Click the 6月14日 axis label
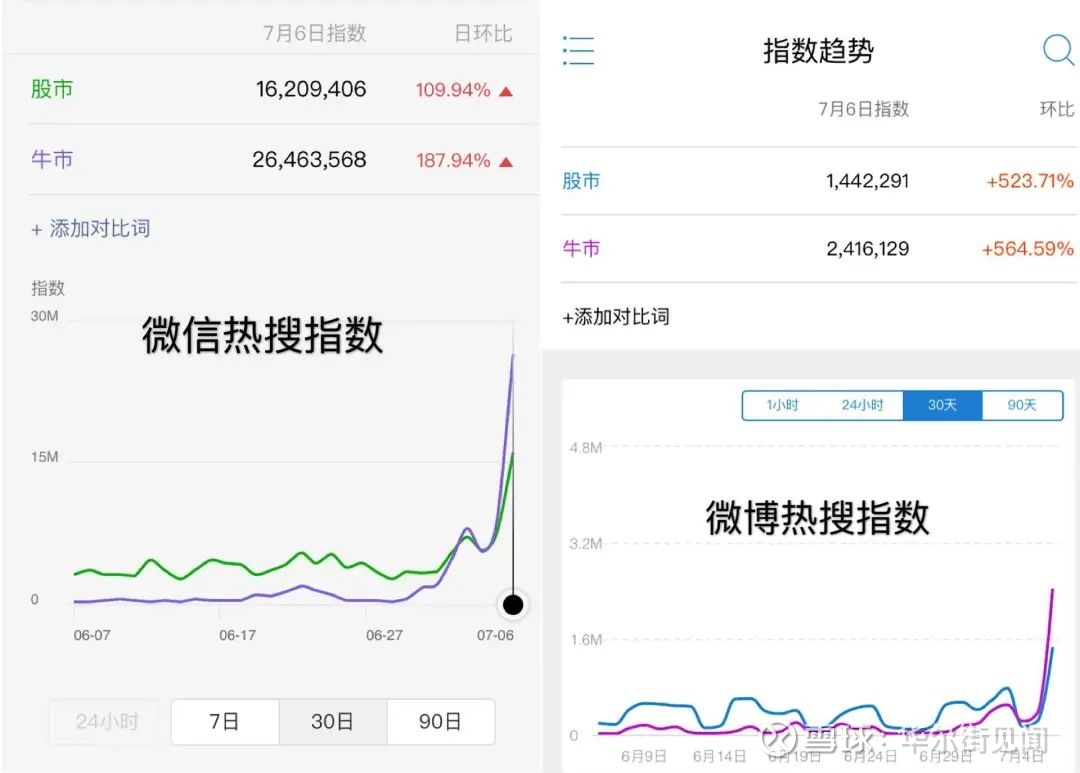Image resolution: width=1080 pixels, height=773 pixels. click(719, 756)
